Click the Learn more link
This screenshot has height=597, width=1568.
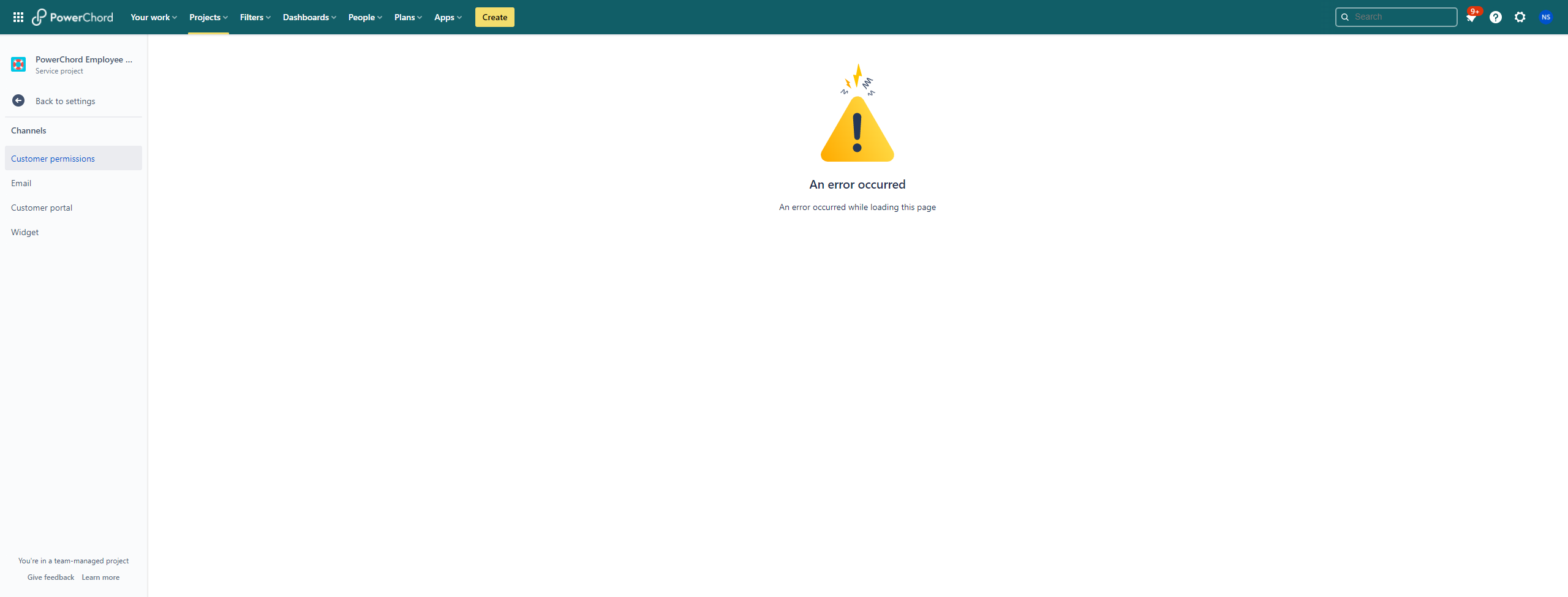(100, 577)
